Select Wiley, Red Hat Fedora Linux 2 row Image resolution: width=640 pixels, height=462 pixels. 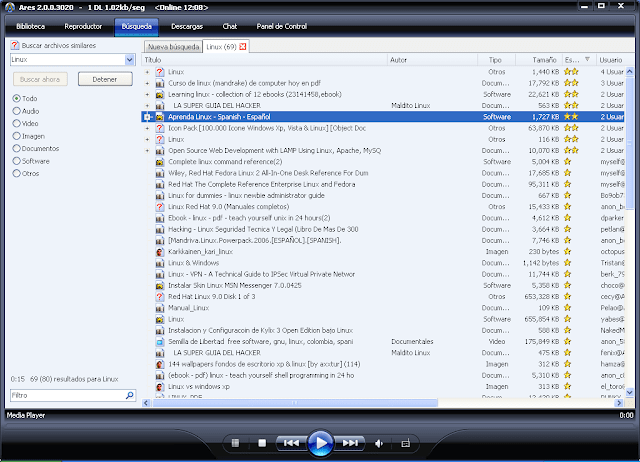383,173
